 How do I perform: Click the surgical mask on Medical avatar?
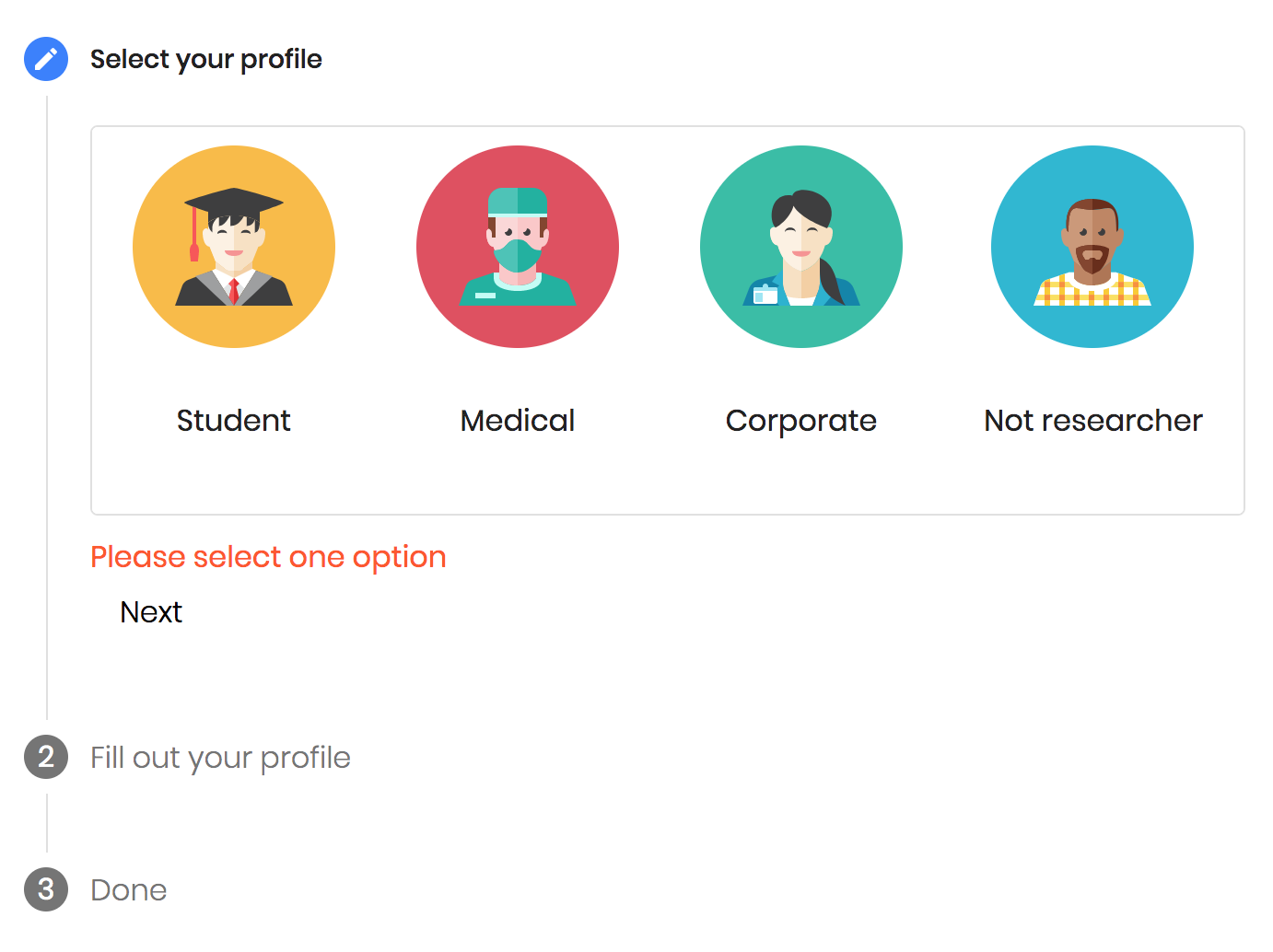click(518, 255)
